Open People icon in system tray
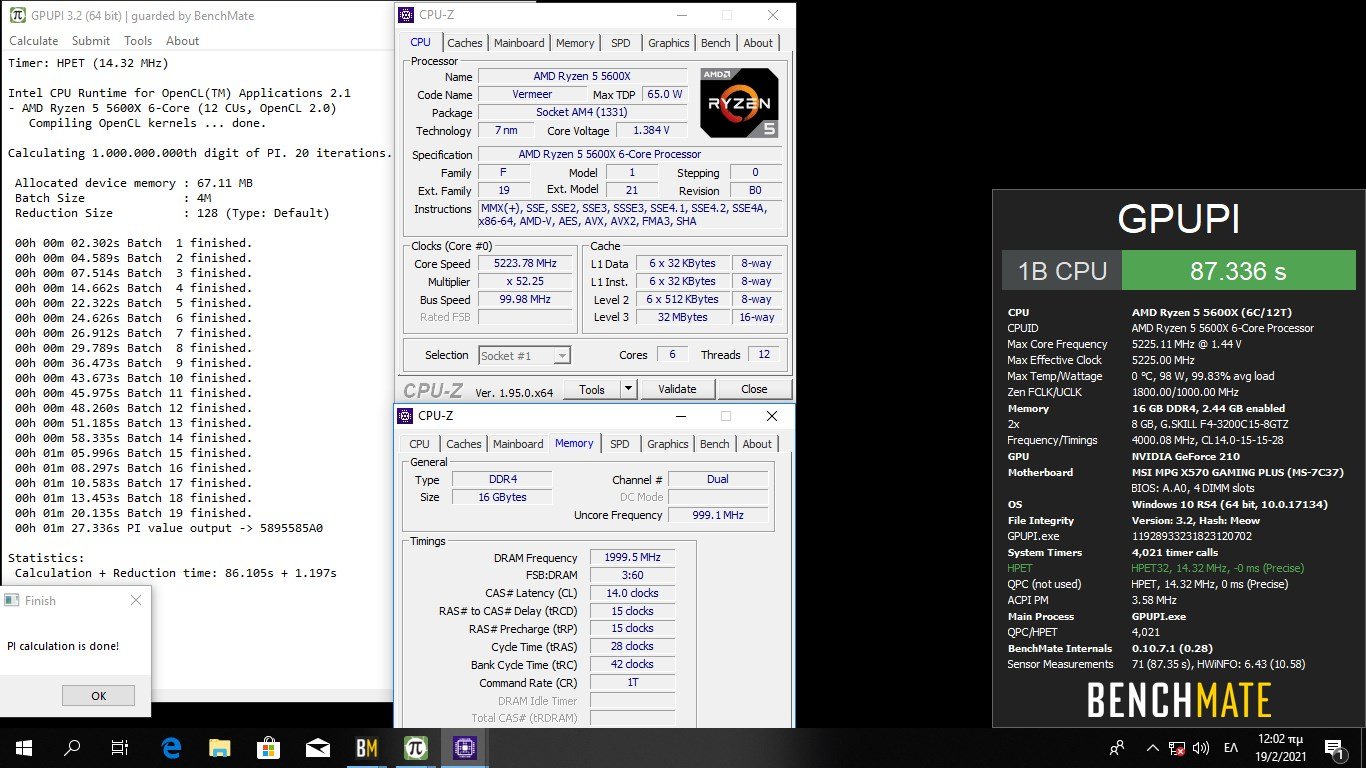 tap(1118, 748)
